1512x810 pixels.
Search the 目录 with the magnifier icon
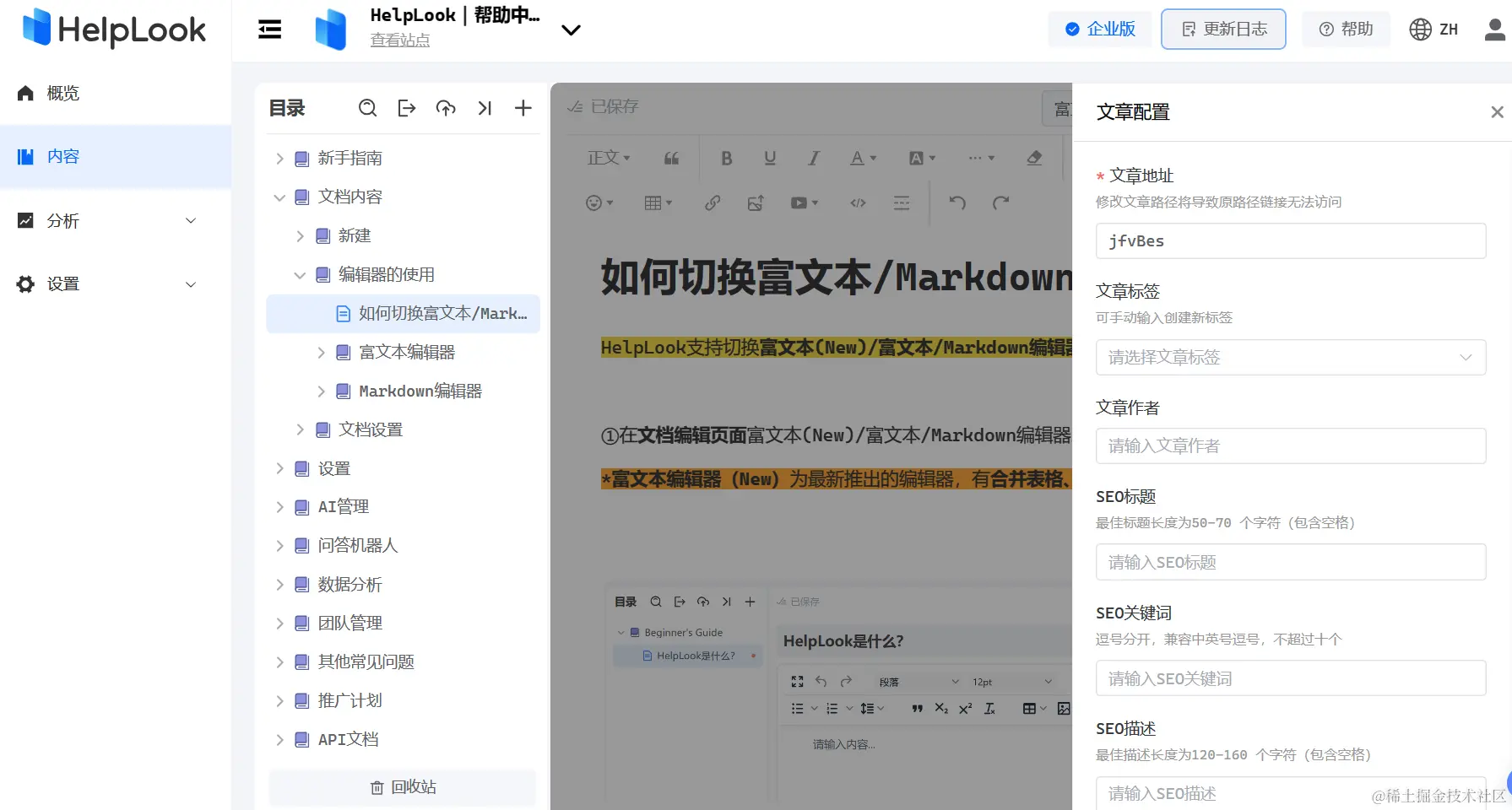coord(367,108)
